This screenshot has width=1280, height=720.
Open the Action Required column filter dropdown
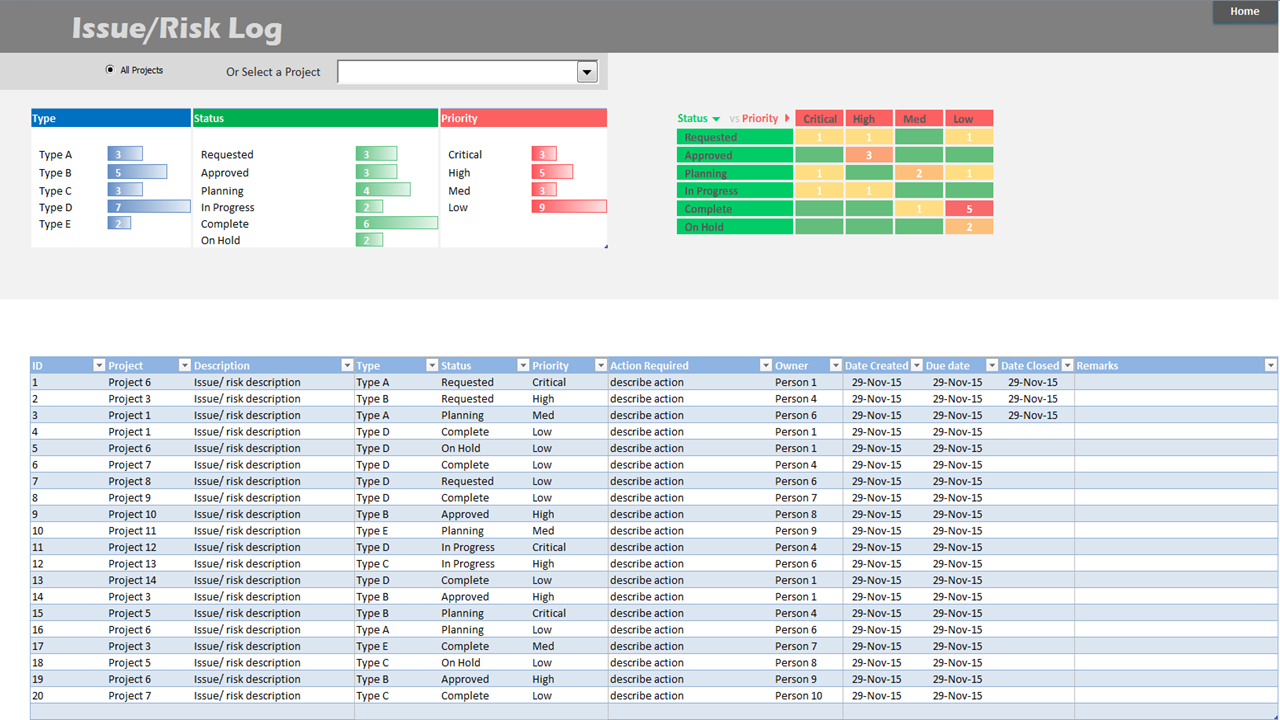click(767, 365)
